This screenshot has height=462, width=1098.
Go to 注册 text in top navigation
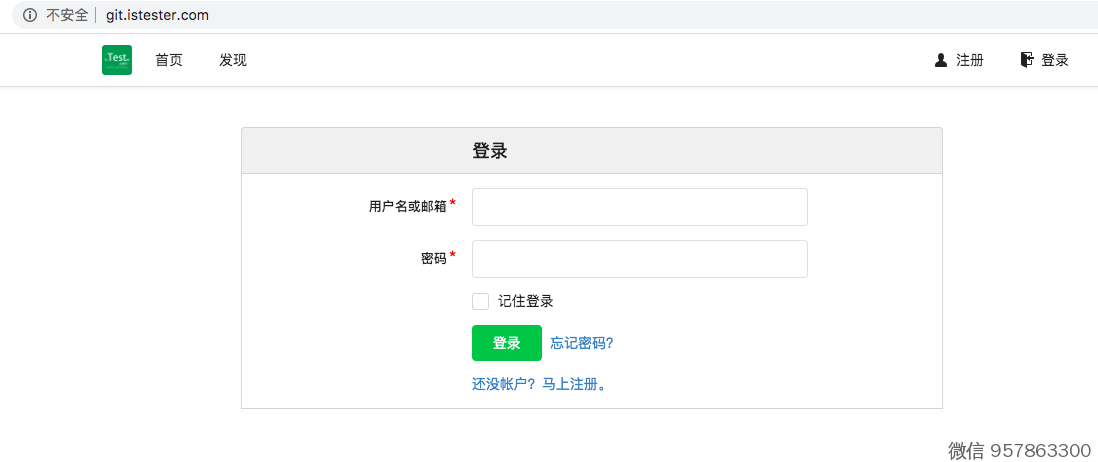pos(970,60)
